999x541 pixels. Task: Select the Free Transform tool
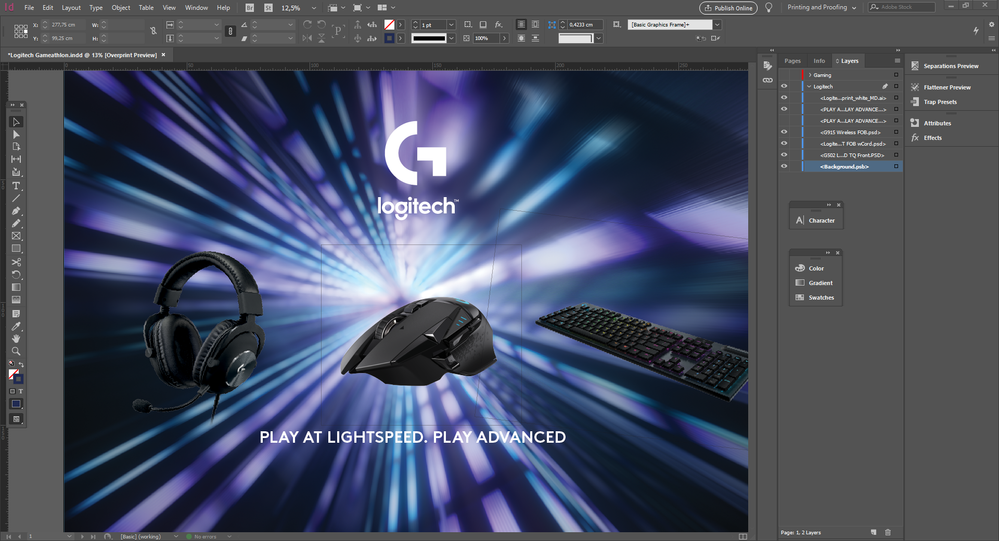click(16, 275)
